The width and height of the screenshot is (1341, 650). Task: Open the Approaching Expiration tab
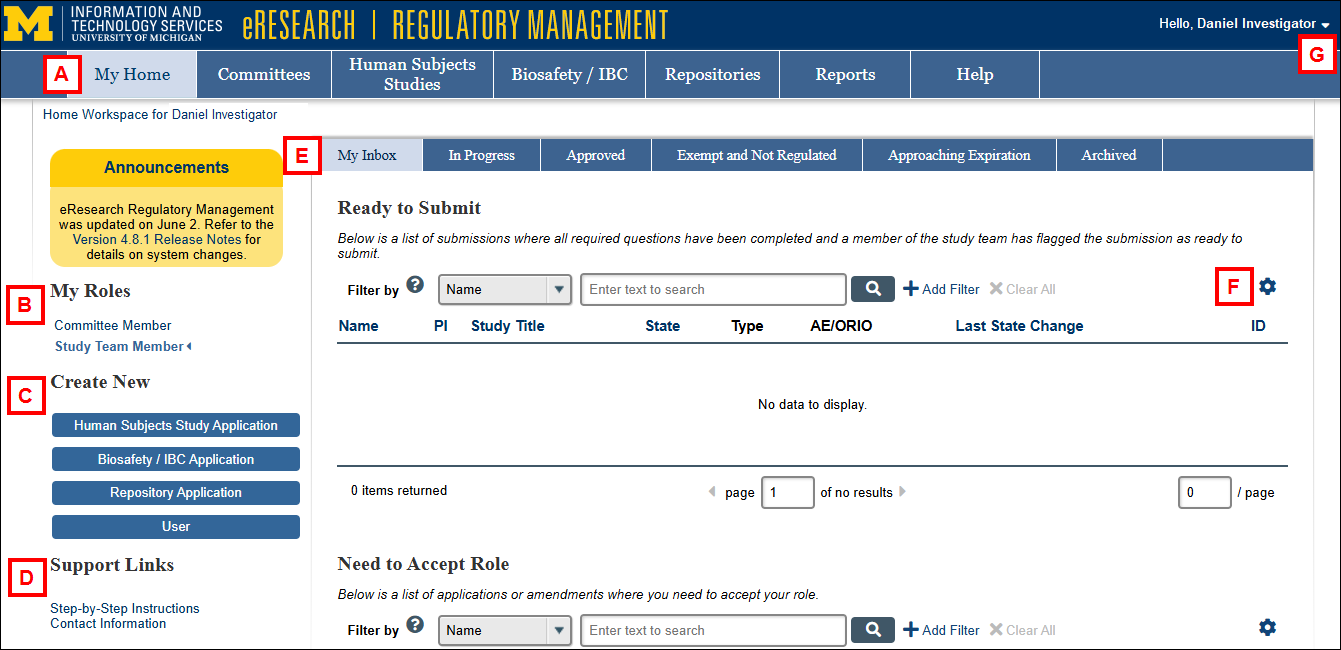958,155
